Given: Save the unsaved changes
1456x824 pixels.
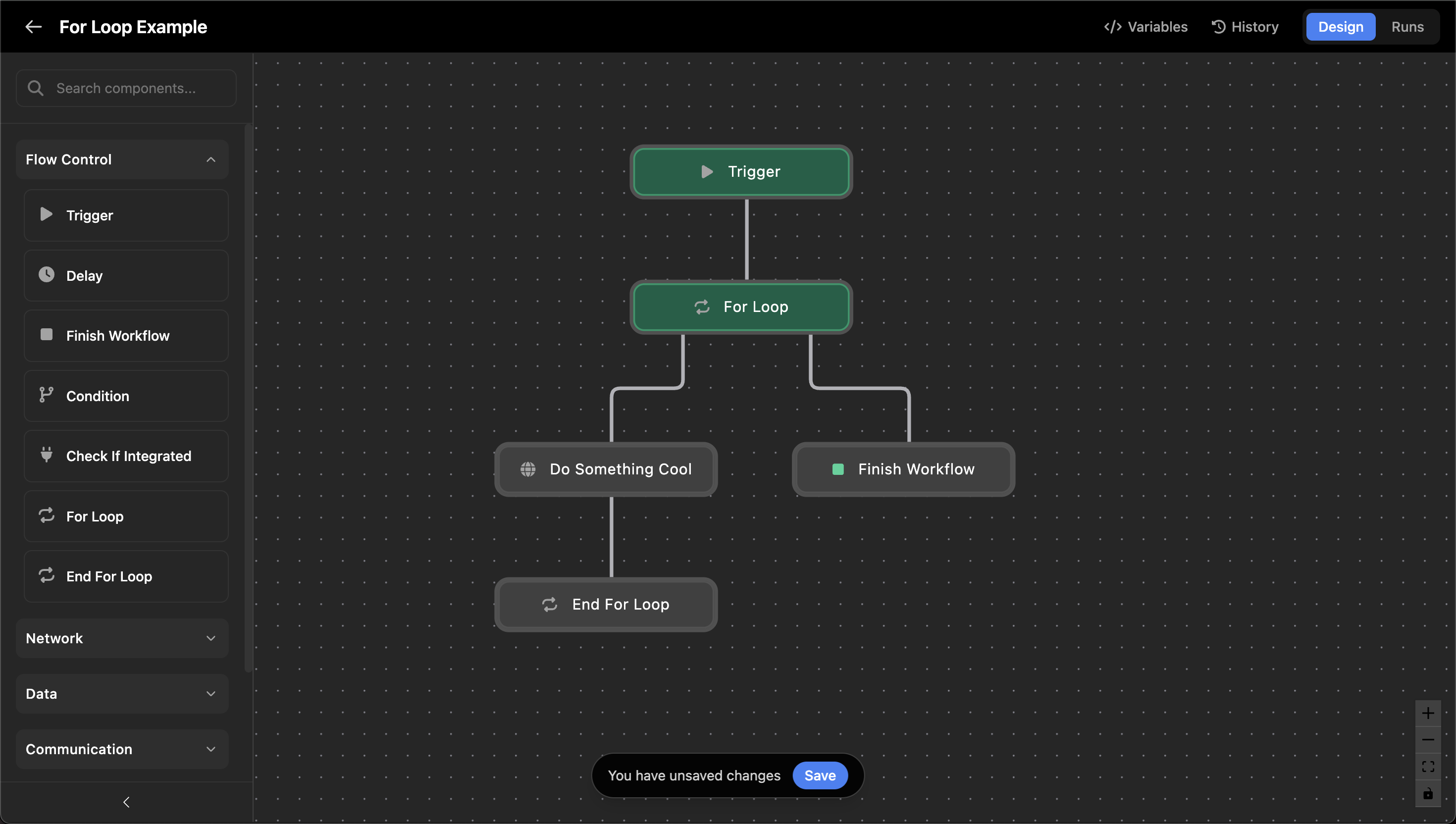Looking at the screenshot, I should point(820,775).
